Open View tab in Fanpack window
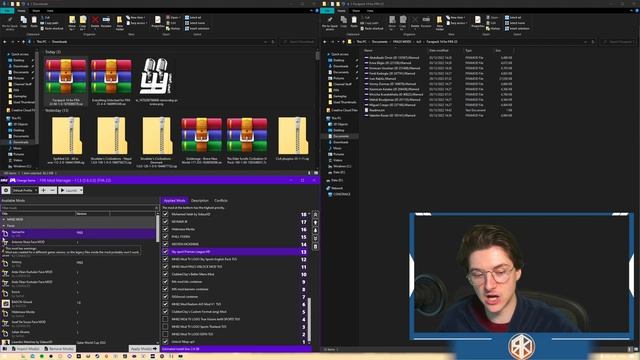Viewport: 640px width, 360px height. (x=370, y=11)
